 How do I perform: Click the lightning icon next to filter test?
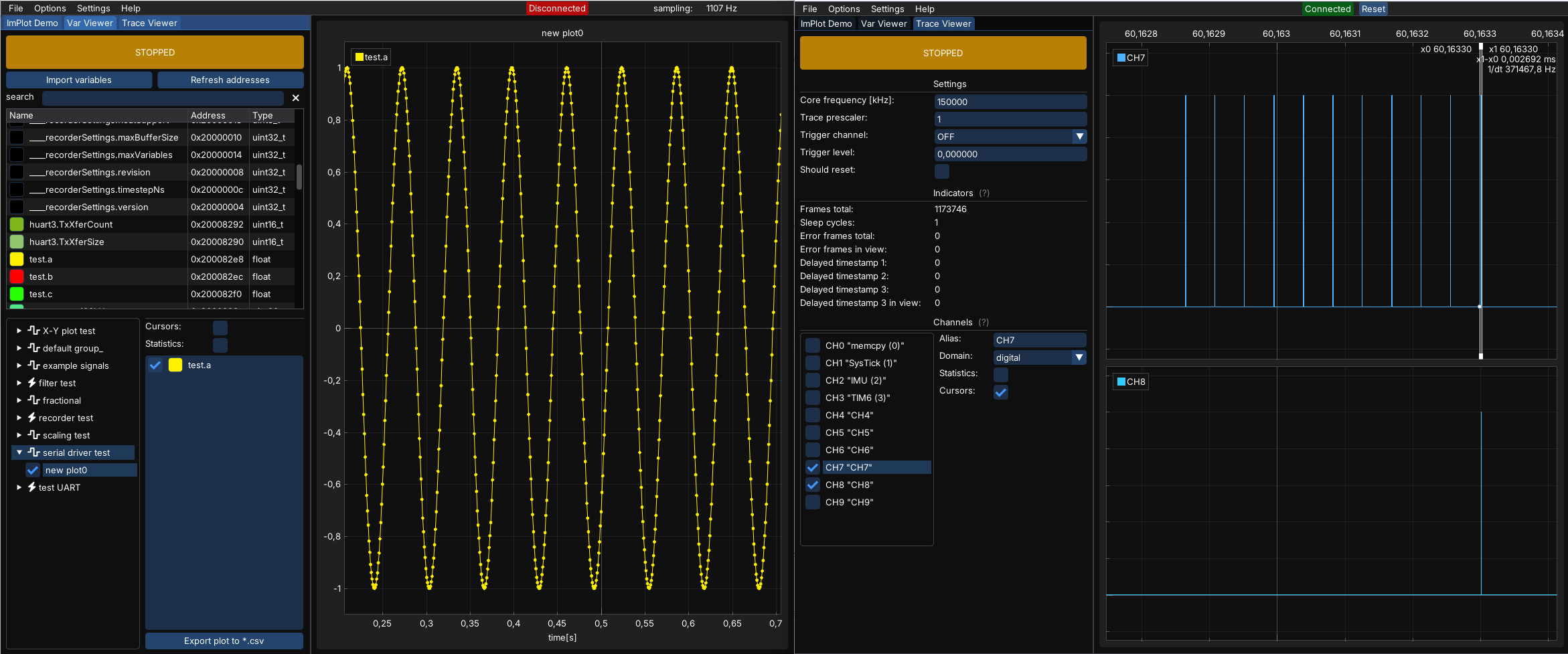[x=31, y=383]
